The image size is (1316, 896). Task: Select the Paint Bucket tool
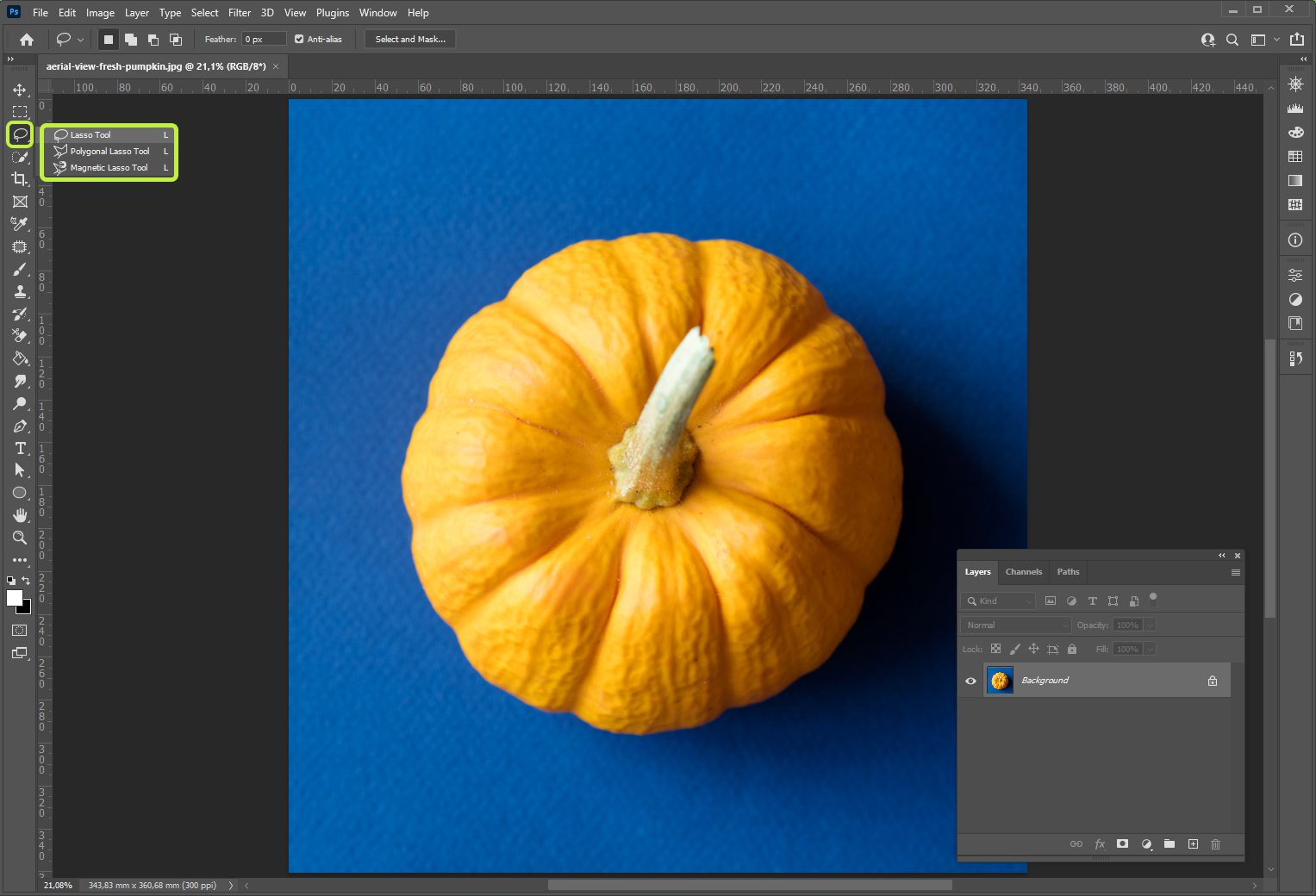coord(20,358)
